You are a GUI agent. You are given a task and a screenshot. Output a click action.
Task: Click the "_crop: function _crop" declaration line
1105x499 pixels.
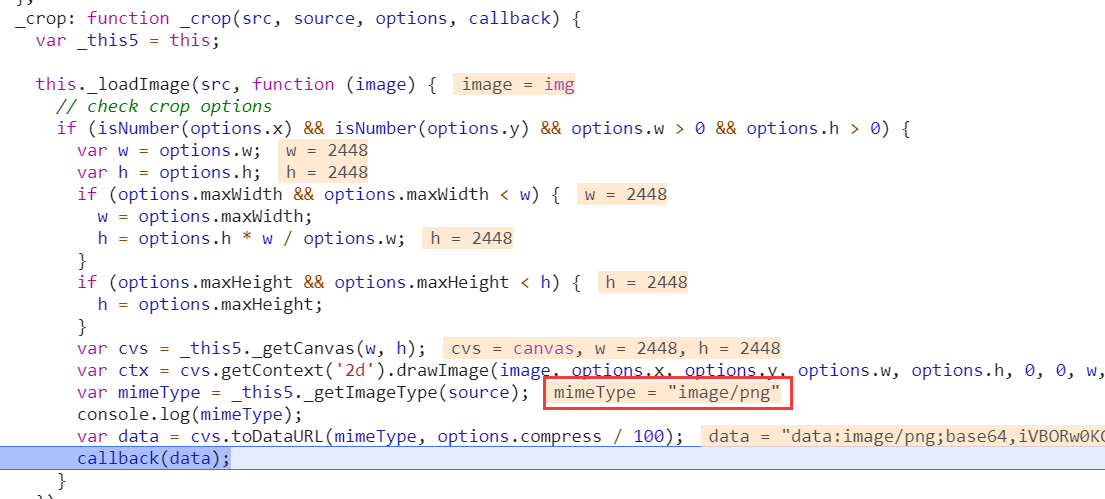[x=297, y=19]
